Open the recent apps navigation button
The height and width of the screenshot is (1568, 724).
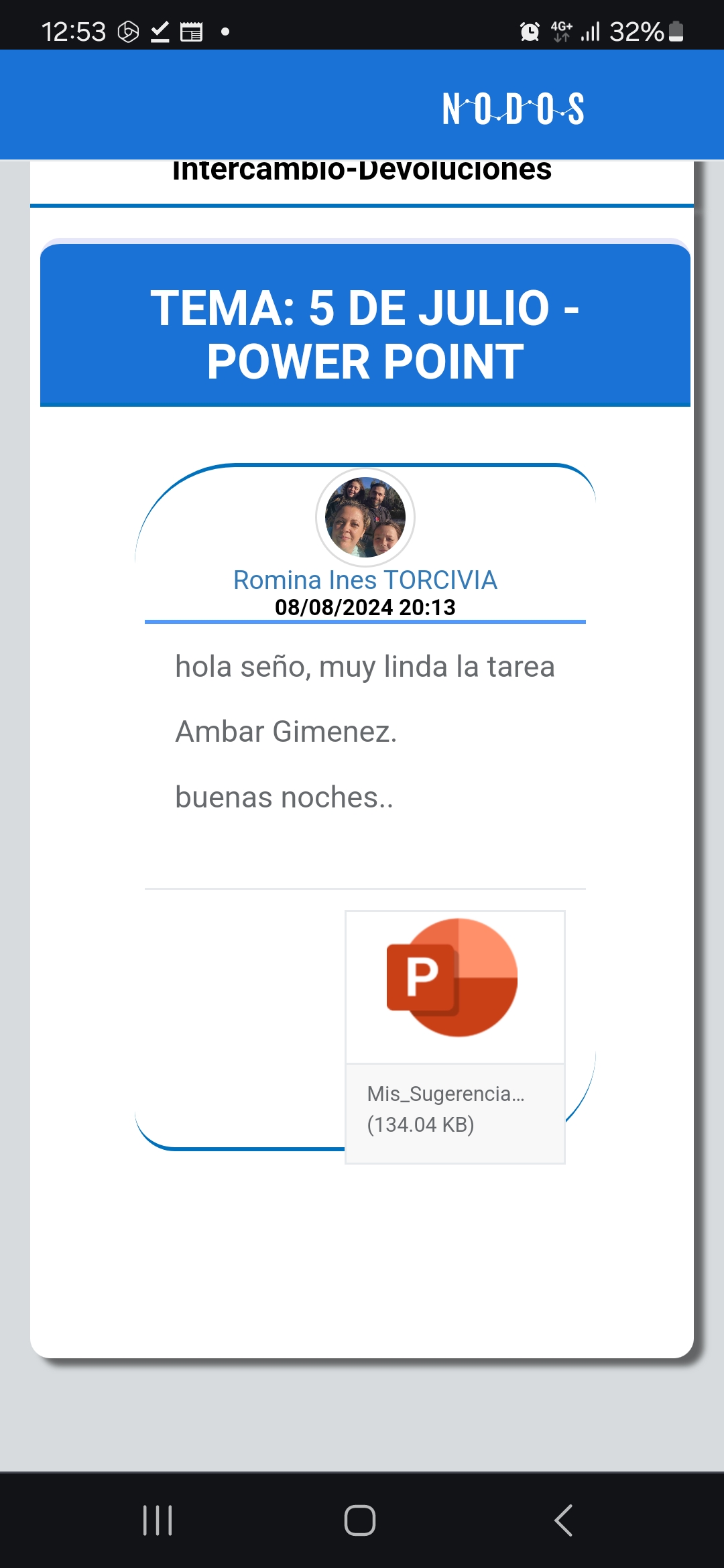pos(158,1520)
